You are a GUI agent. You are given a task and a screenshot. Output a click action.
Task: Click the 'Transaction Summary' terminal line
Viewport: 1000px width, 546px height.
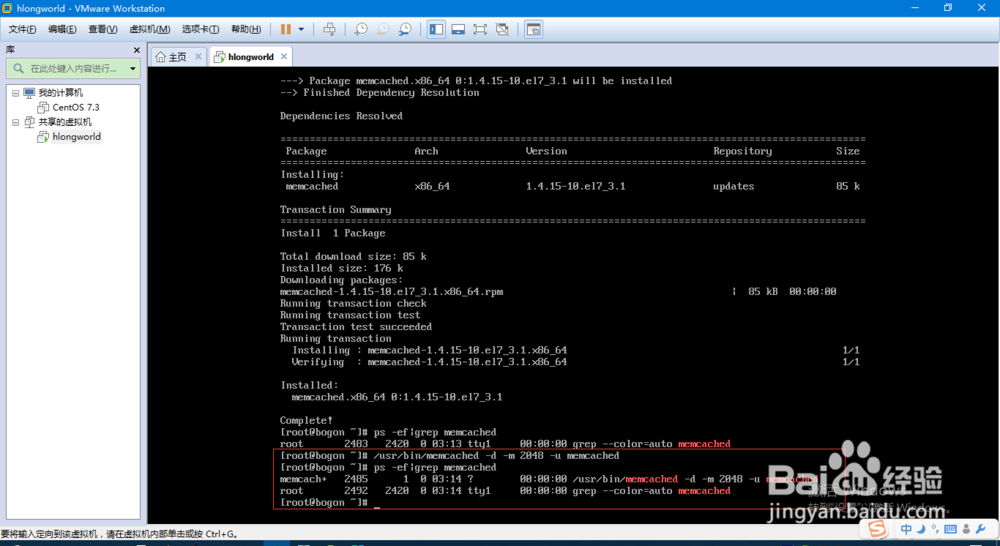(335, 210)
